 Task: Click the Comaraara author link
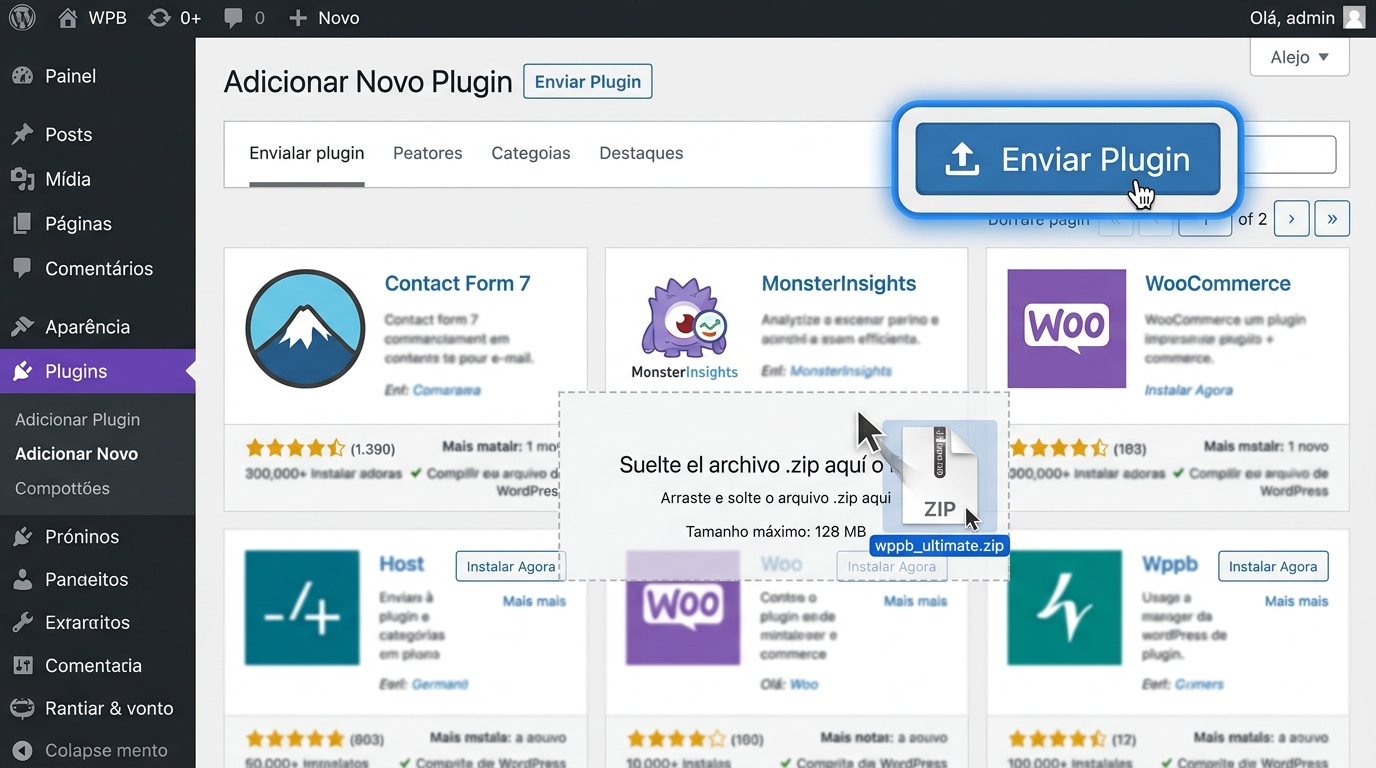tap(446, 390)
